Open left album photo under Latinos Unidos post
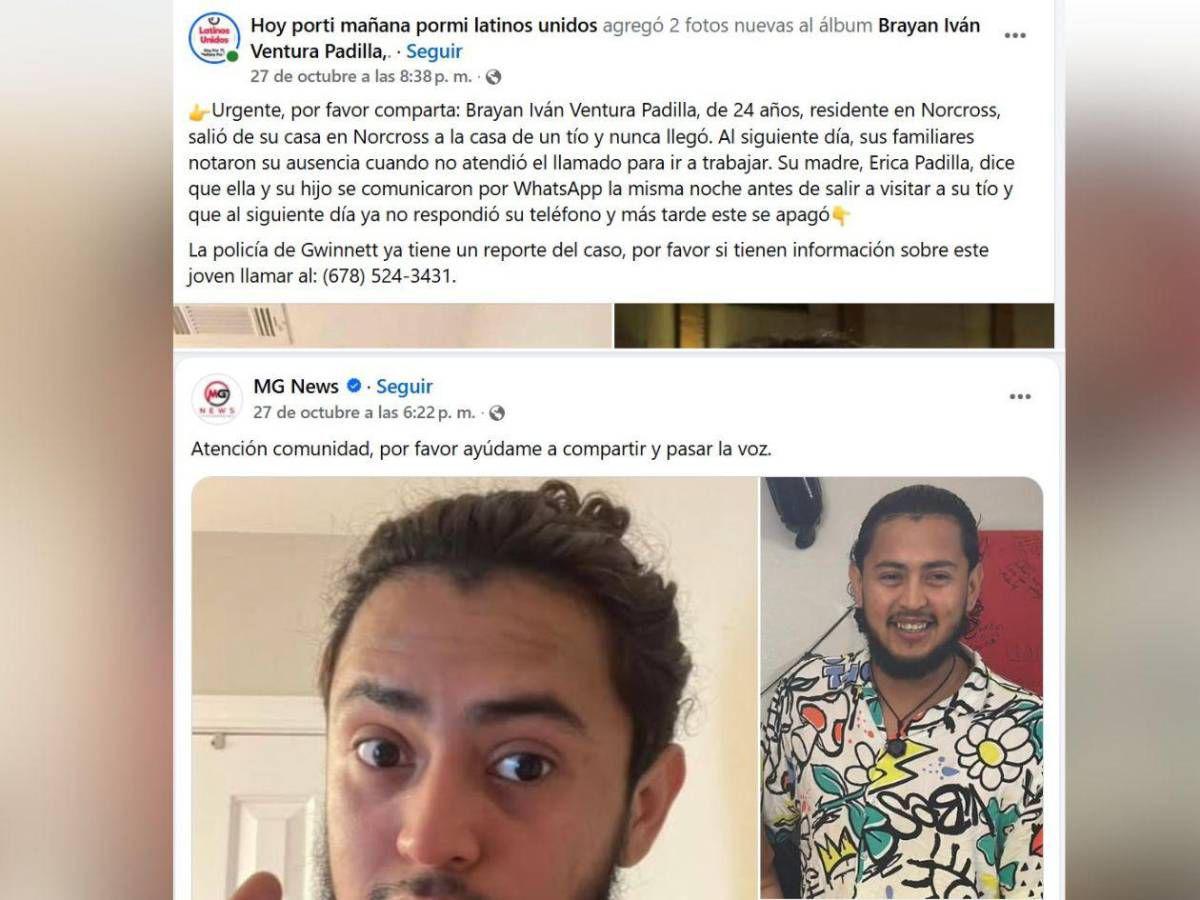 tap(392, 326)
